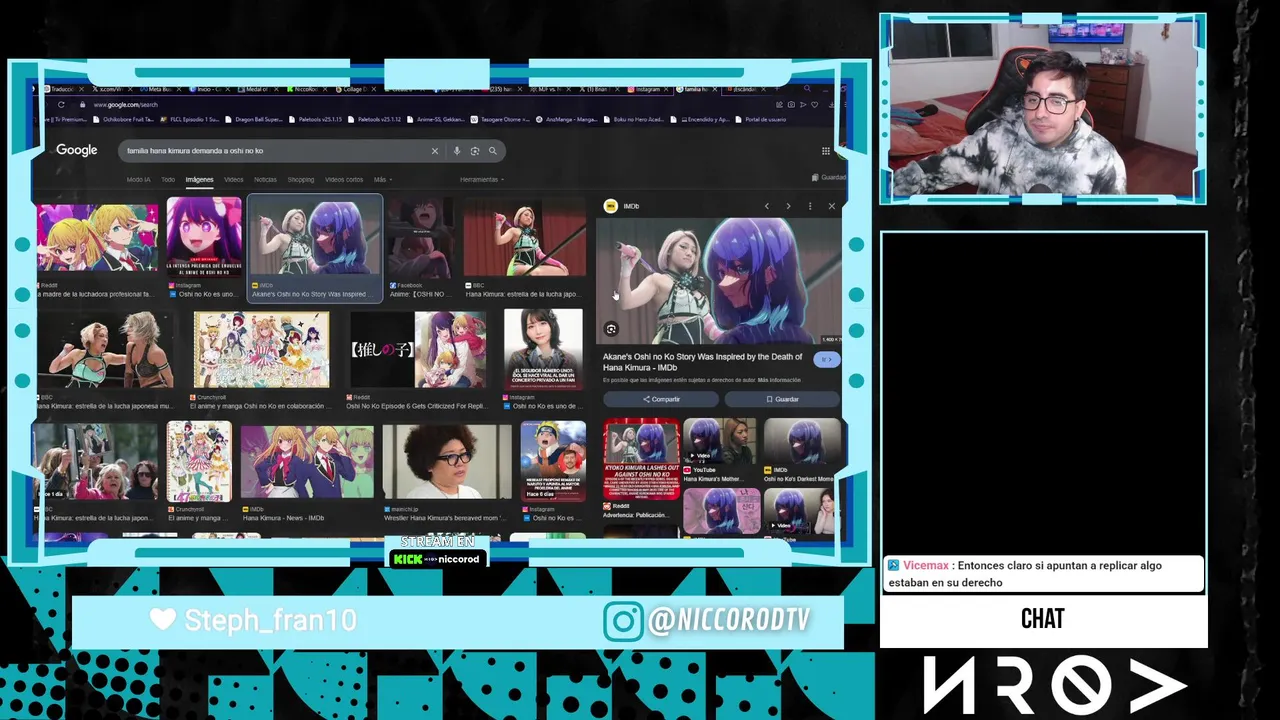The width and height of the screenshot is (1280, 720).
Task: Close the image preview panel
Action: click(x=831, y=206)
